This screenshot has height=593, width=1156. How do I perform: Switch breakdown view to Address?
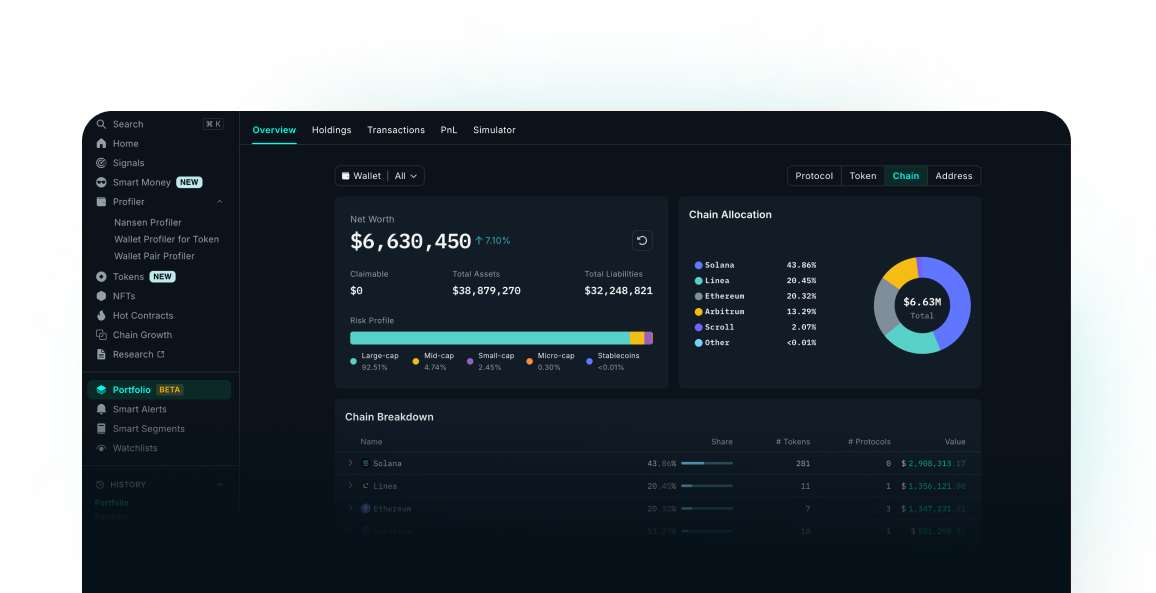click(953, 176)
